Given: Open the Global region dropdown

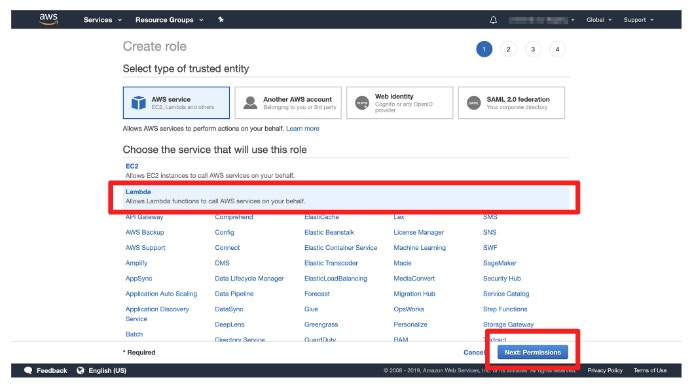Looking at the screenshot, I should pos(599,20).
